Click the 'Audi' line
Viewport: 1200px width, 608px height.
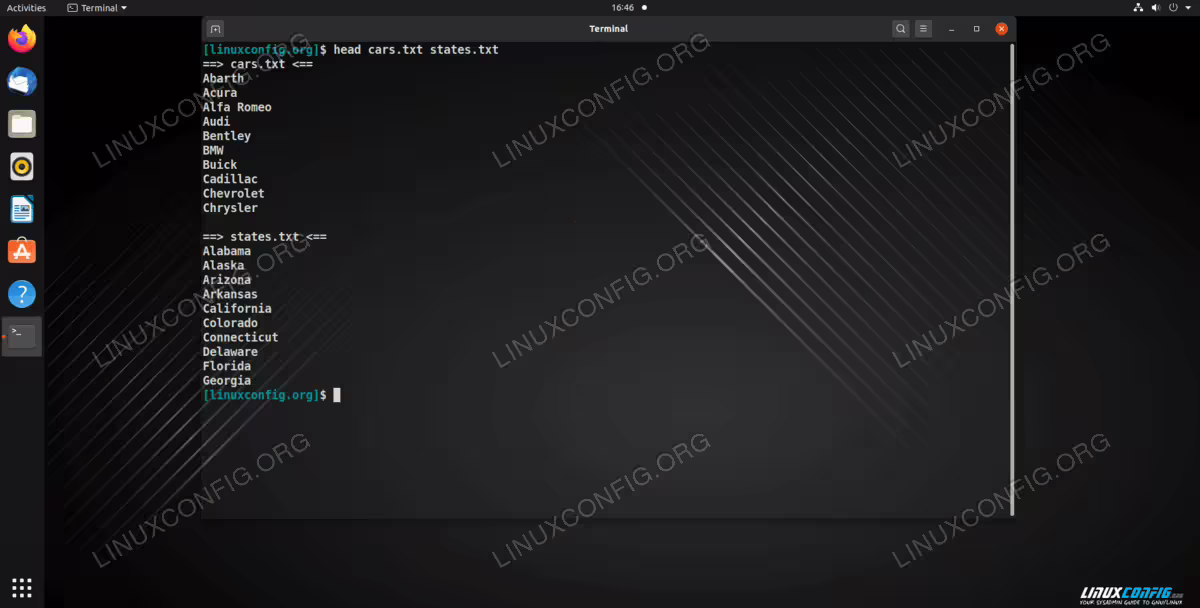coord(216,121)
